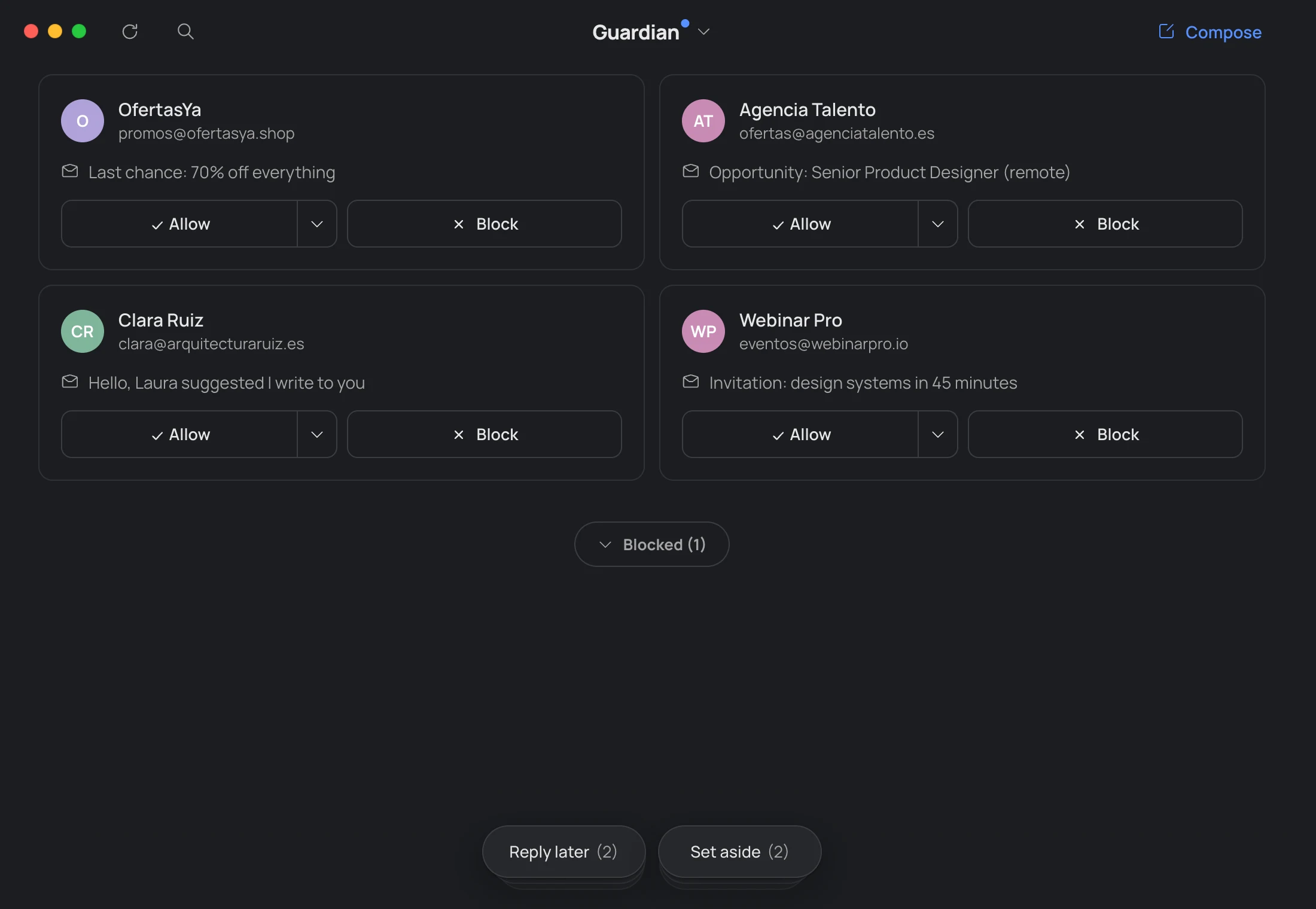
Task: Block sender OfertasYa
Action: coord(485,224)
